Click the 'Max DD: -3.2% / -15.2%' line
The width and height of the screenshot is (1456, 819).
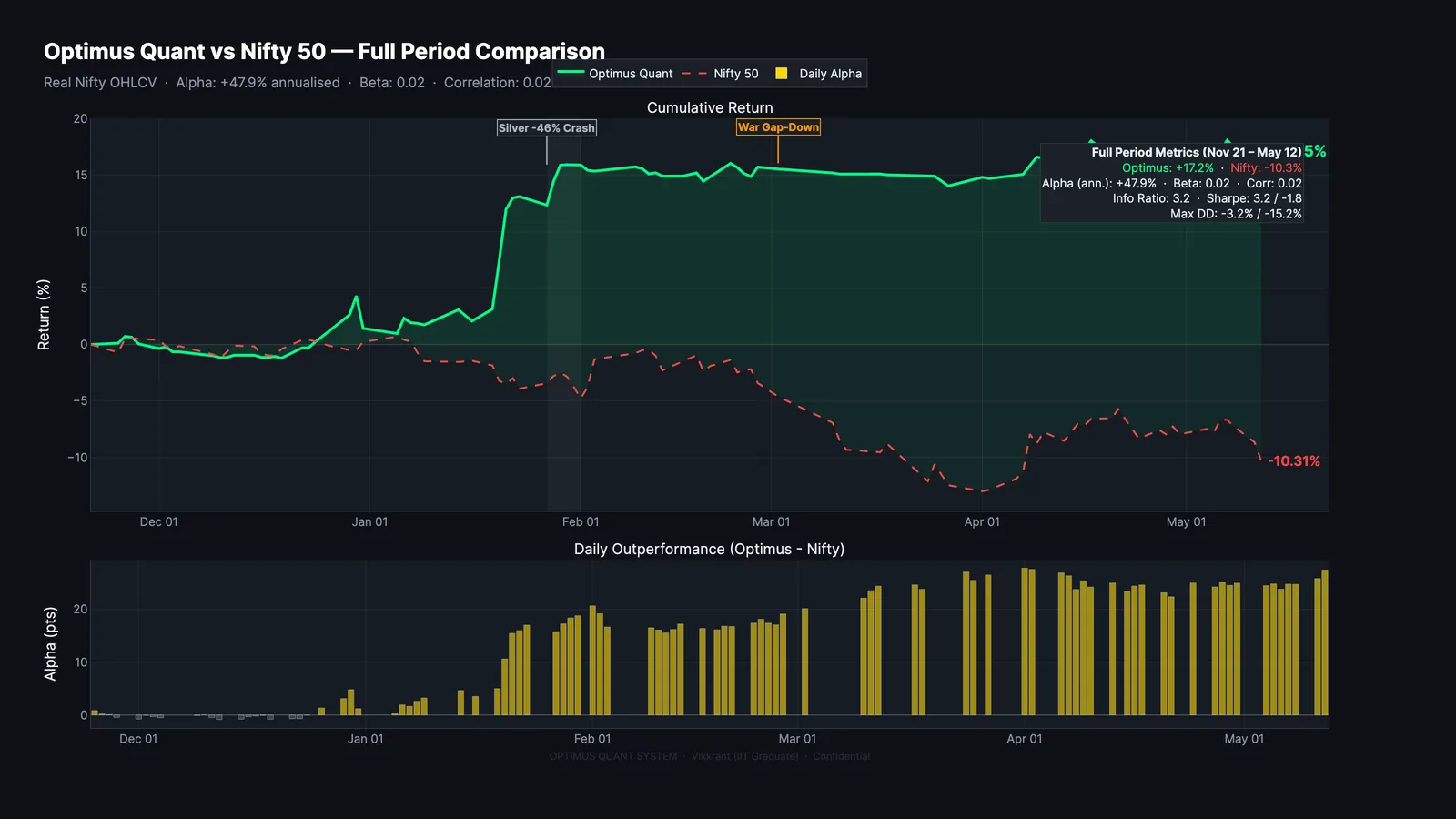tap(1236, 214)
